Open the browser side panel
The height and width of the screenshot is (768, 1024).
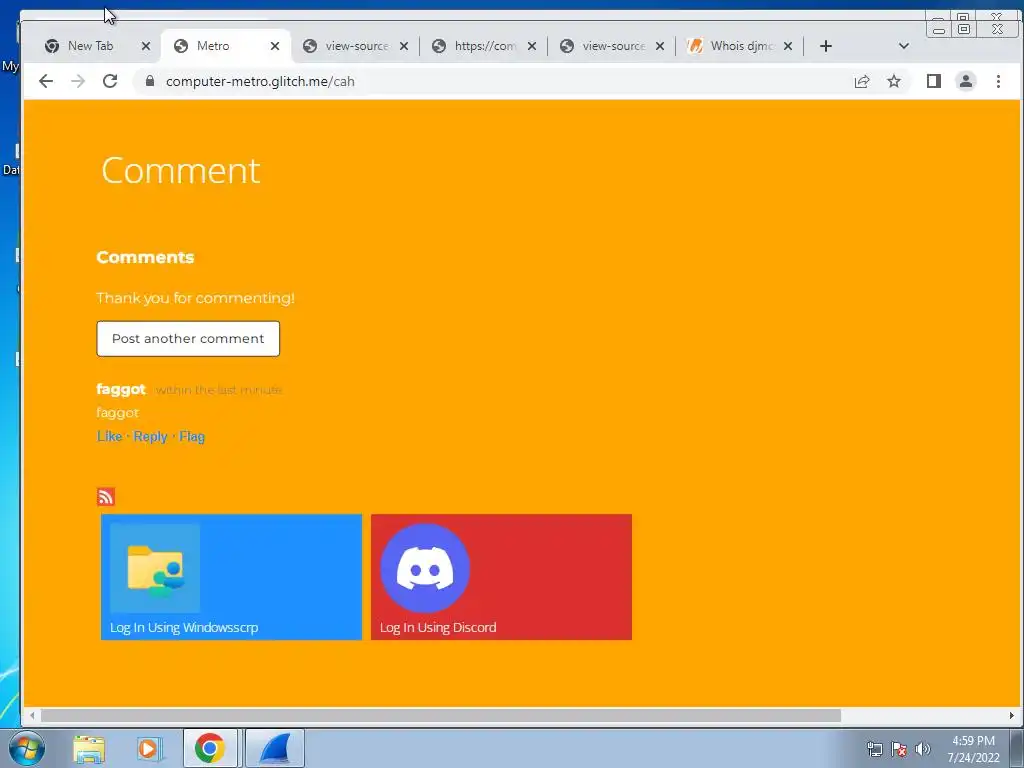(934, 81)
